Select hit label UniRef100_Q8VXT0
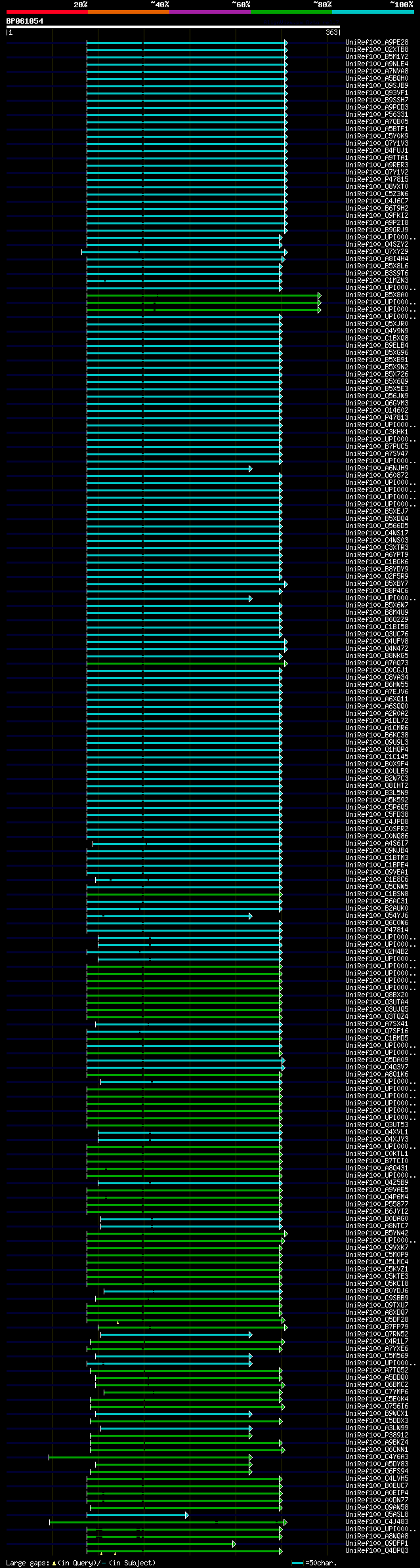Image resolution: width=420 pixels, height=1568 pixels. pyautogui.click(x=377, y=186)
